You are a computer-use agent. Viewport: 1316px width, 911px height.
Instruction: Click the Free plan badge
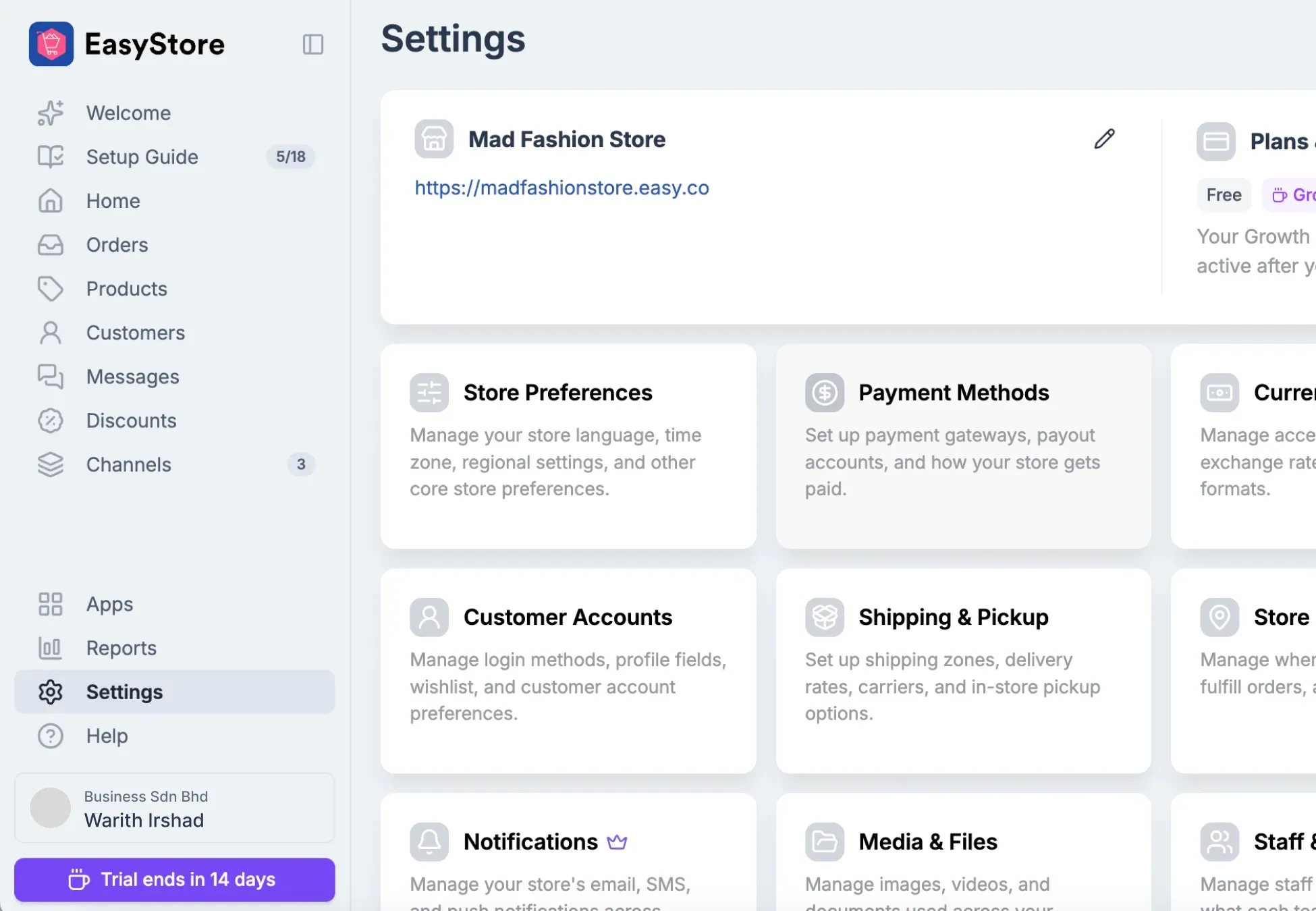pos(1224,195)
